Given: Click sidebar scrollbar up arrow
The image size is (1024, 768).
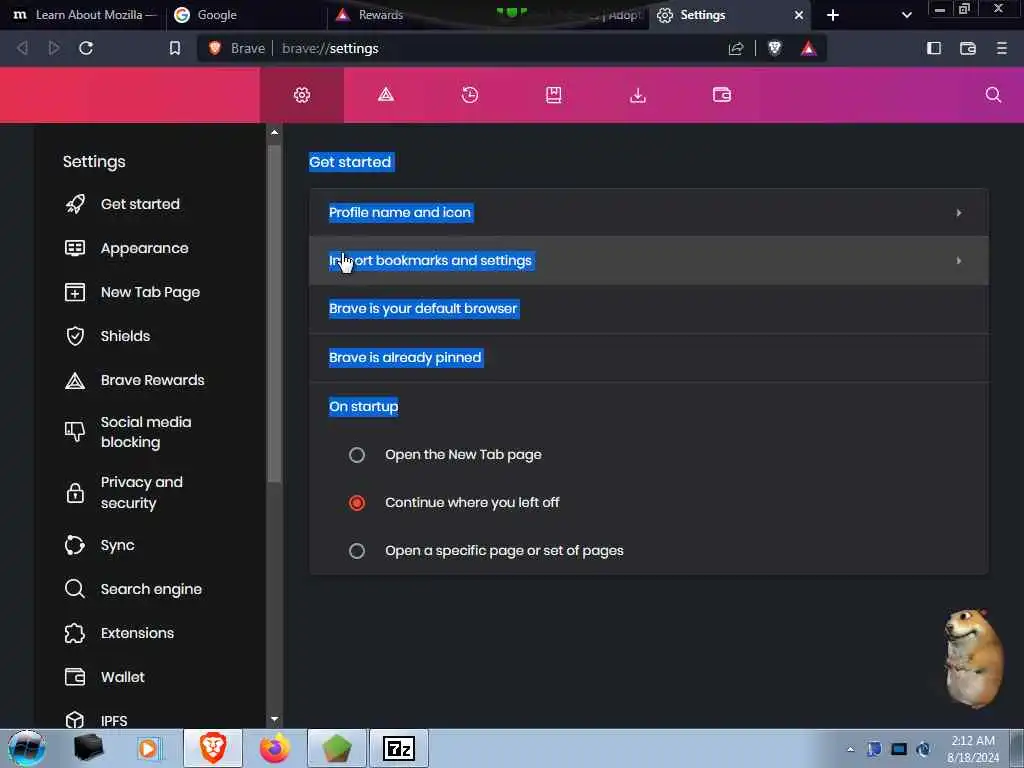Looking at the screenshot, I should click(274, 132).
